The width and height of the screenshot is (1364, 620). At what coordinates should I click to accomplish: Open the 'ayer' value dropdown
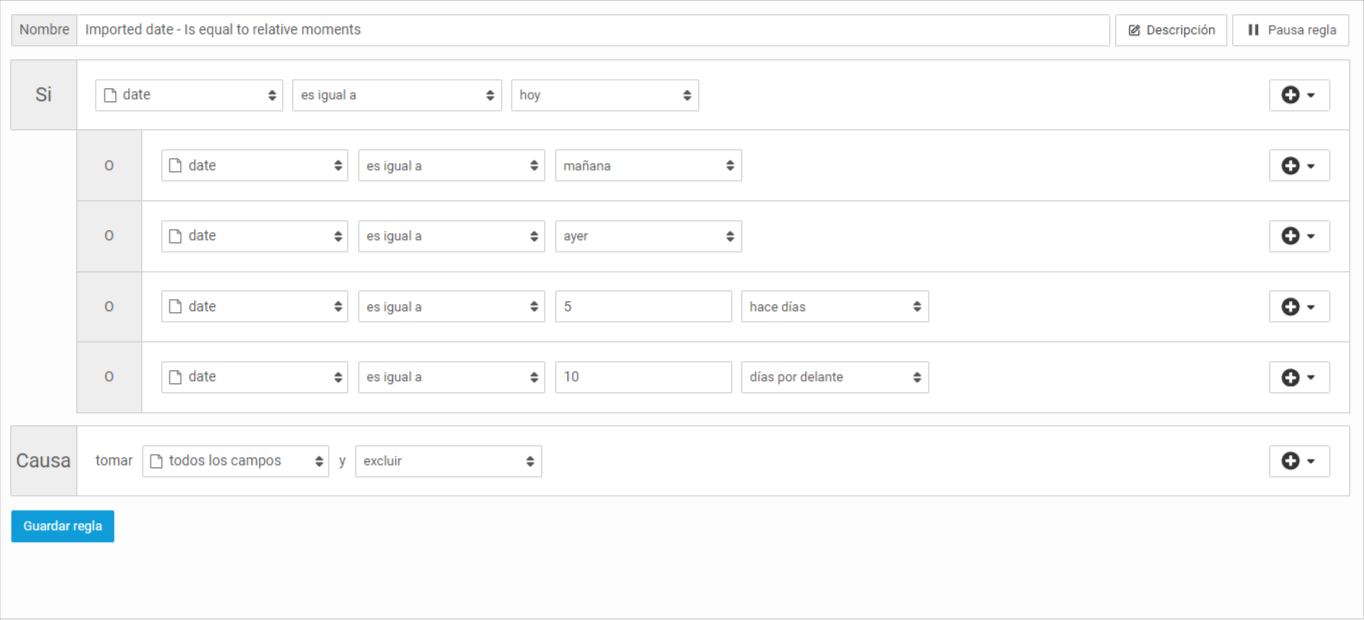click(x=649, y=236)
